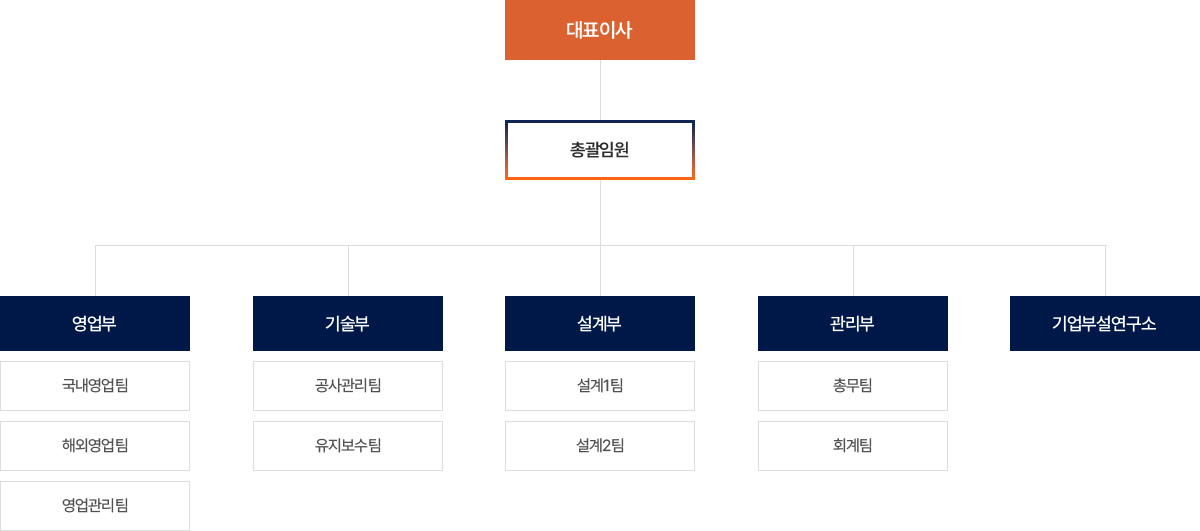Select the 기업부설연구소 header

click(1105, 323)
